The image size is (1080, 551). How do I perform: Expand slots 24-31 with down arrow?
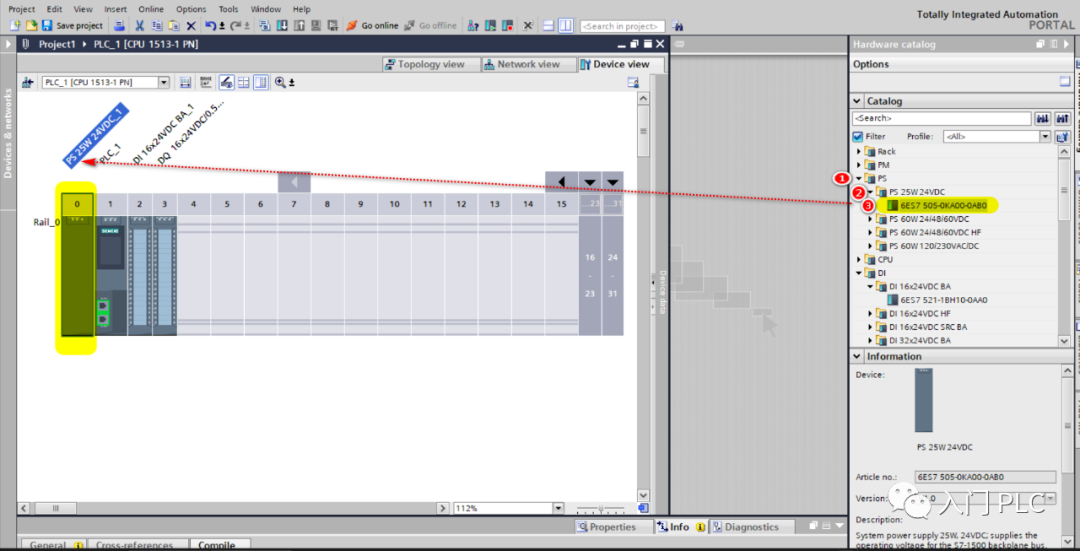[x=612, y=182]
